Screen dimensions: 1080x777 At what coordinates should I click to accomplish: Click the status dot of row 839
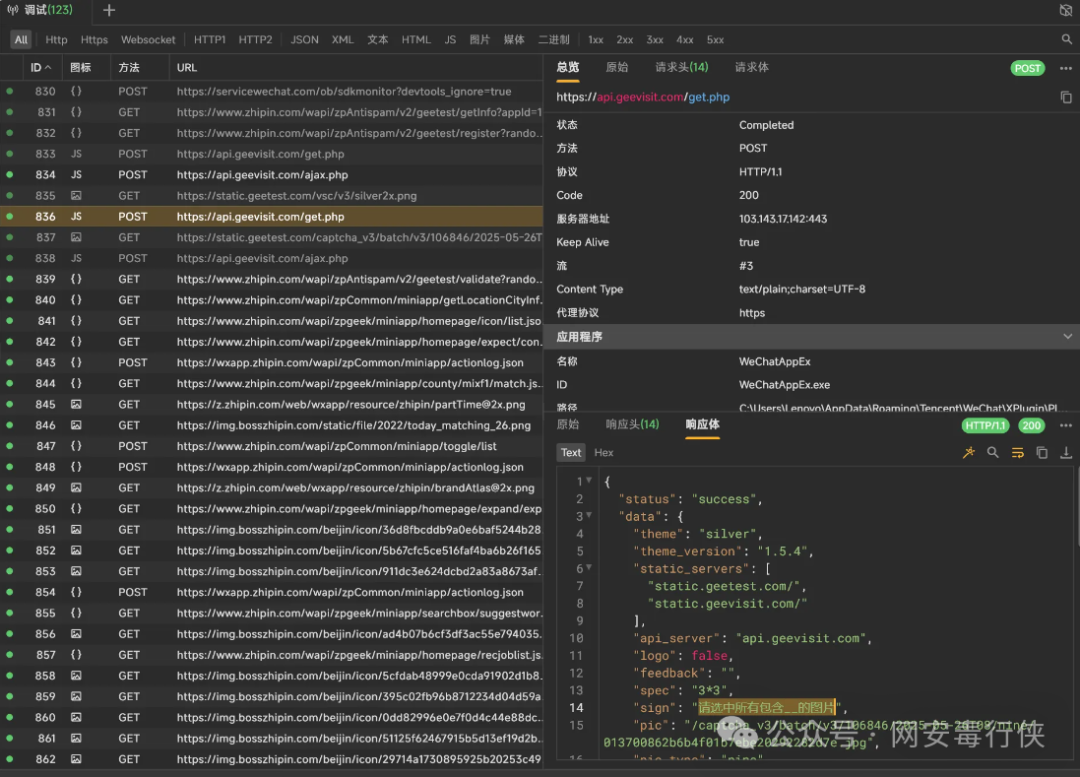10,279
